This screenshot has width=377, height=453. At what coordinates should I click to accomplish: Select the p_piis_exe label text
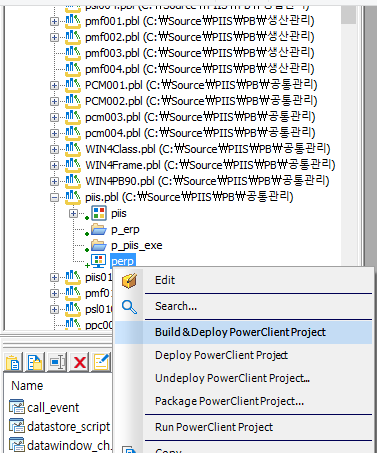[137, 246]
